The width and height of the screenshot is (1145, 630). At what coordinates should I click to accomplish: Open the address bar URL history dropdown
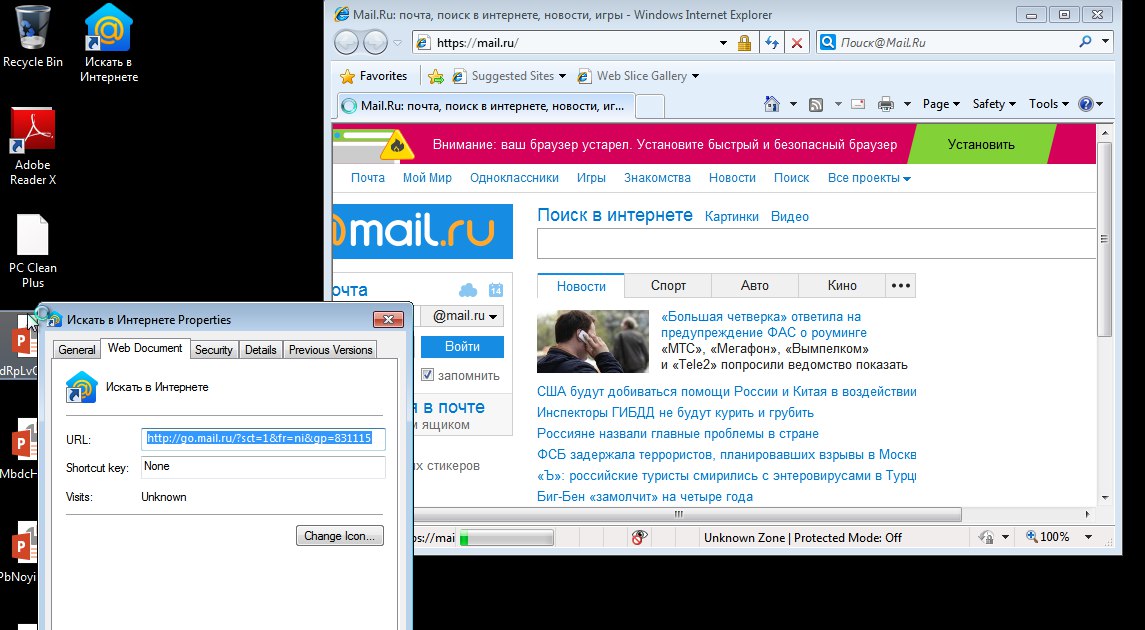coord(723,43)
